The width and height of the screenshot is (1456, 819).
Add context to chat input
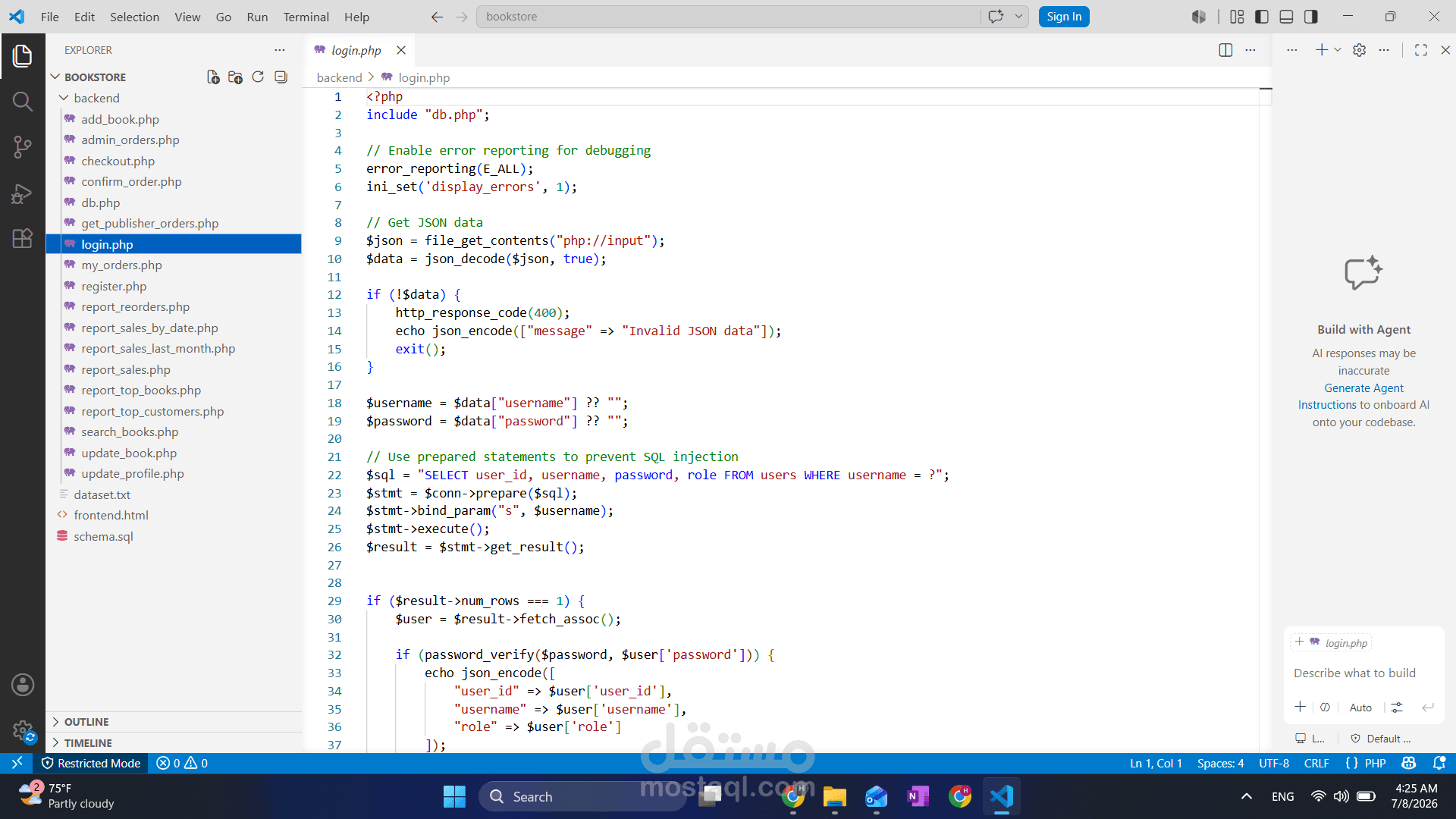pyautogui.click(x=1300, y=707)
